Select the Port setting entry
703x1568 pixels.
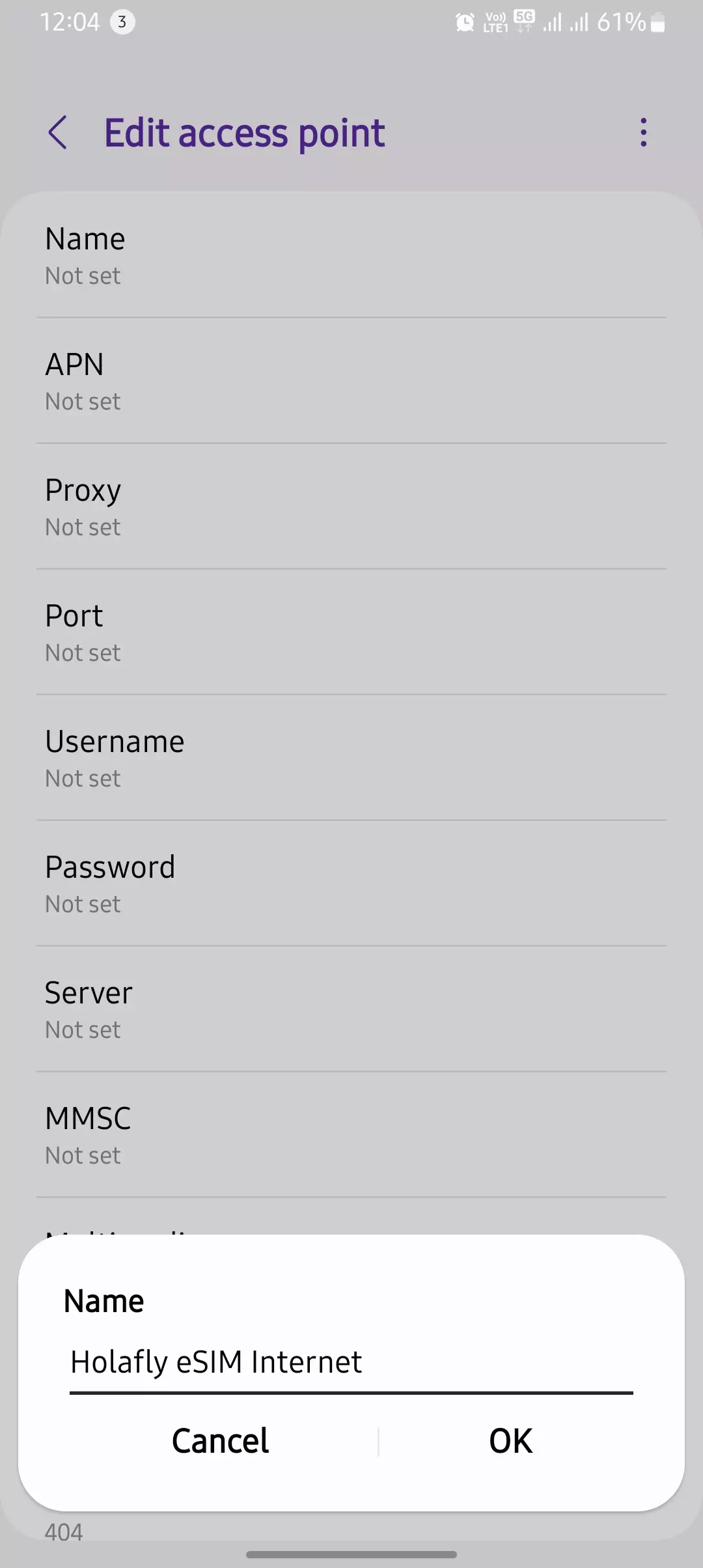click(x=351, y=633)
